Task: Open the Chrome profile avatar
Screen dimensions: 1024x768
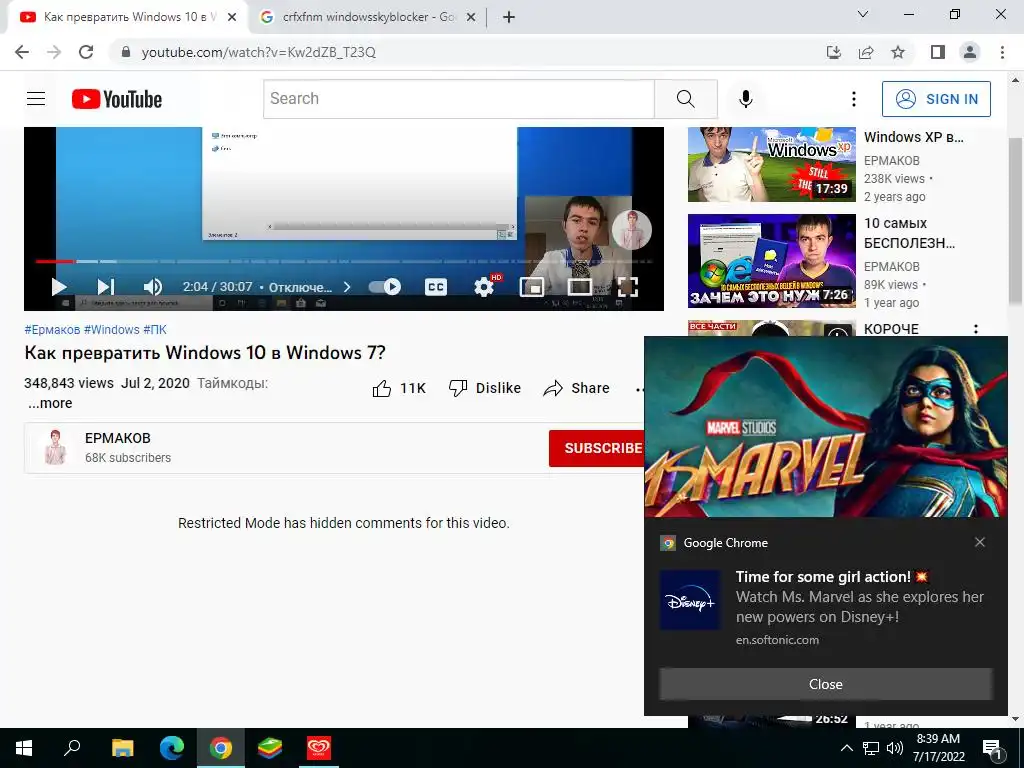Action: click(970, 52)
